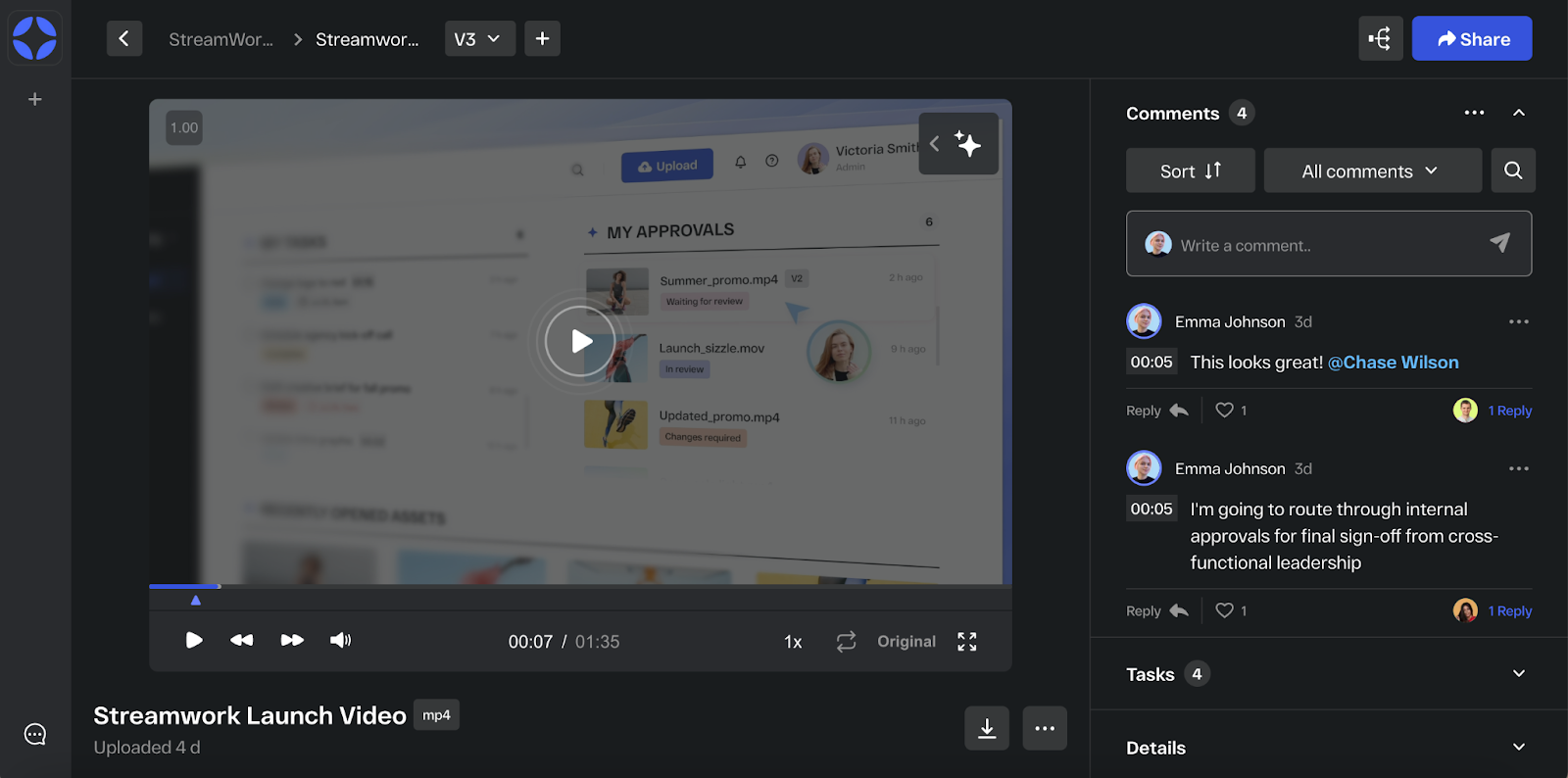Click the plus icon in left sidebar
This screenshot has height=778, width=1568.
[x=35, y=99]
